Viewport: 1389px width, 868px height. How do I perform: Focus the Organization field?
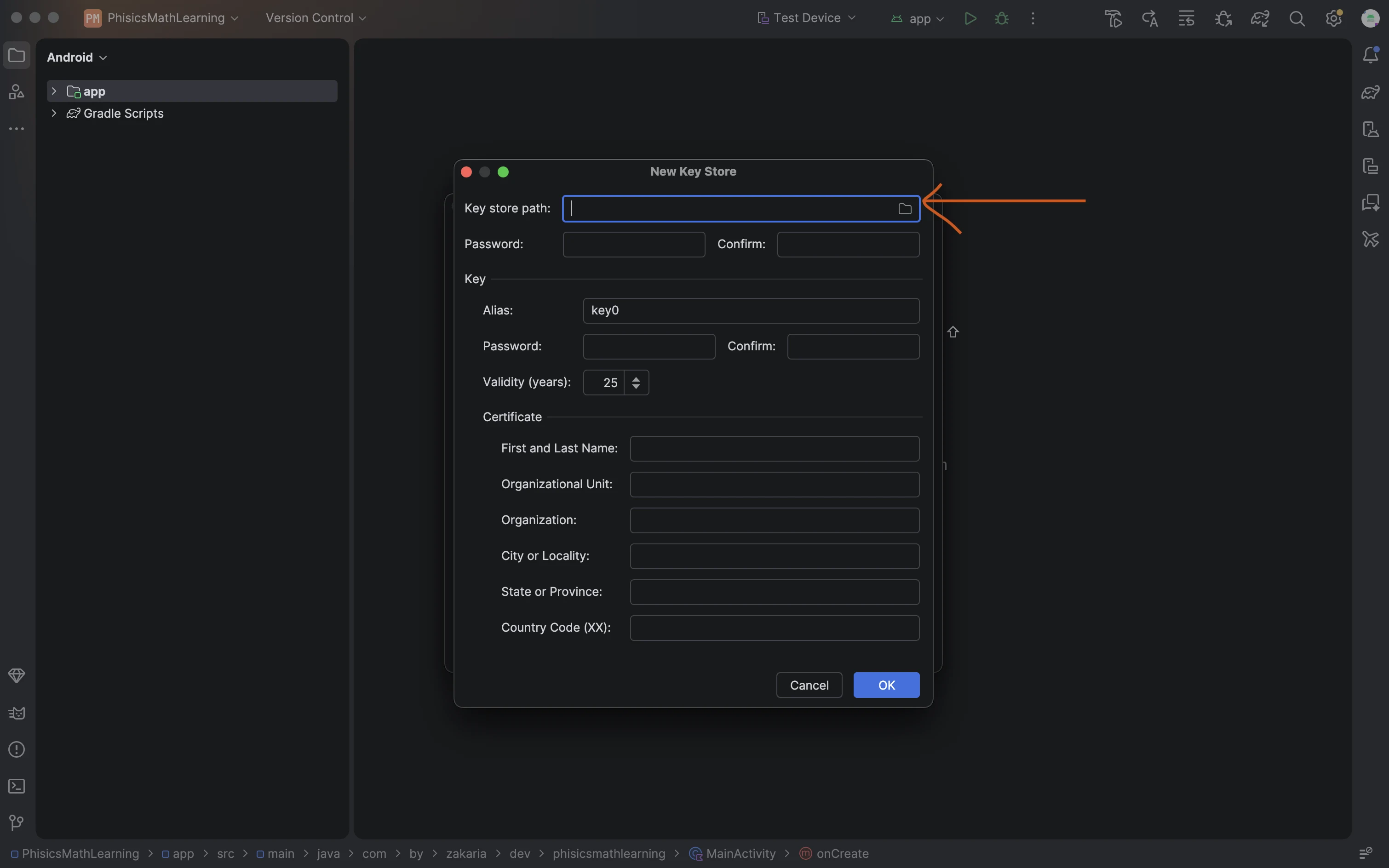tap(774, 521)
